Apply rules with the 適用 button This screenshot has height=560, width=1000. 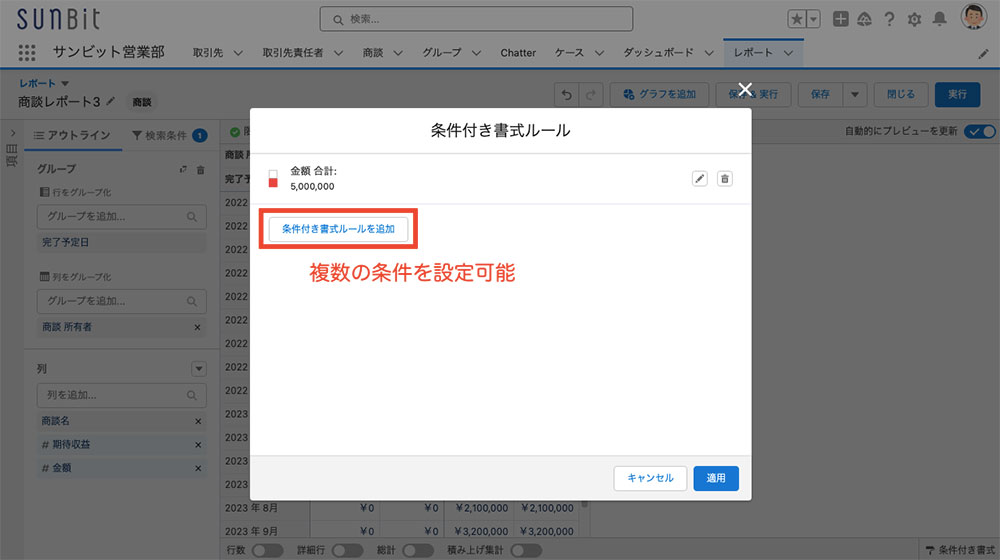(716, 478)
